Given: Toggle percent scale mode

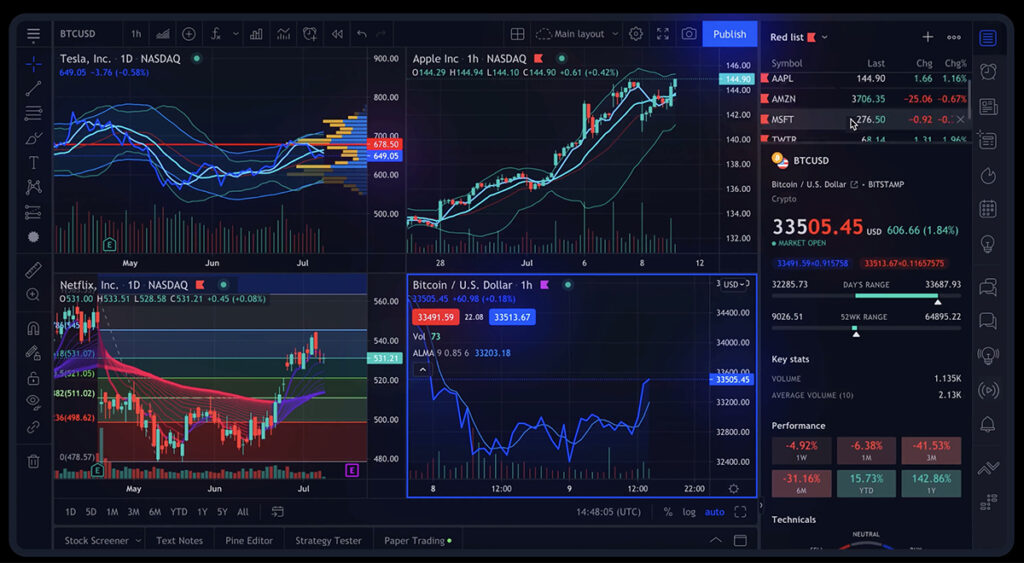Looking at the screenshot, I should coord(667,512).
